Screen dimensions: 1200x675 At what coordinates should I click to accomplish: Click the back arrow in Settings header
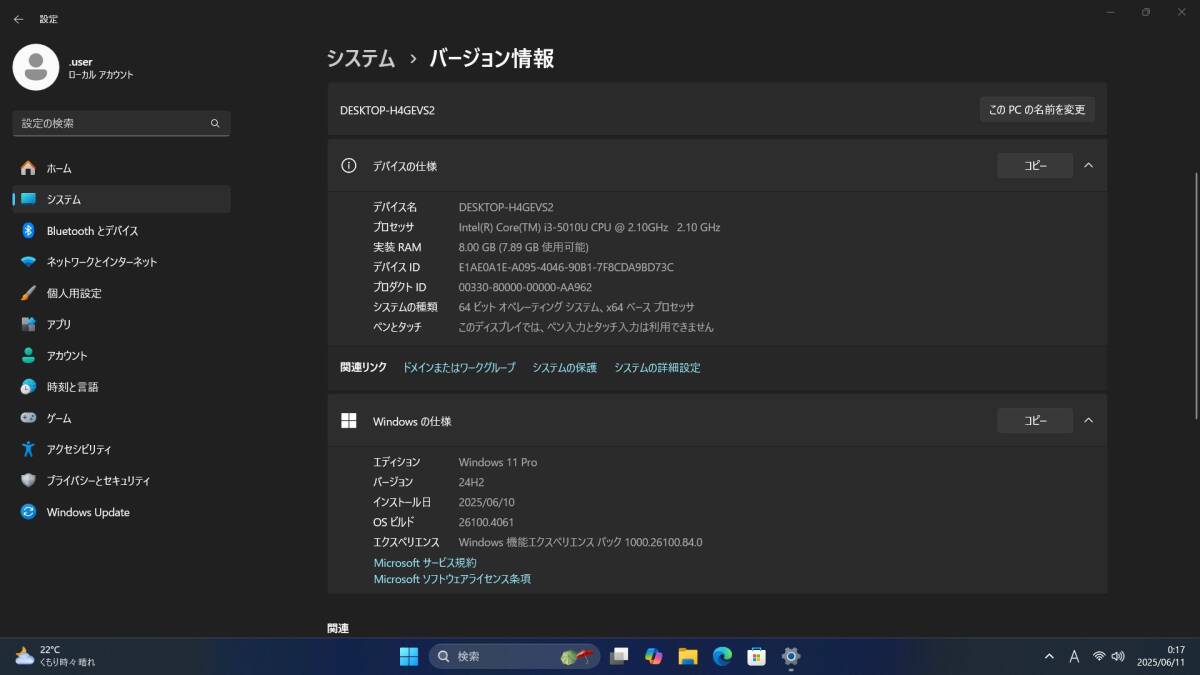(18, 19)
